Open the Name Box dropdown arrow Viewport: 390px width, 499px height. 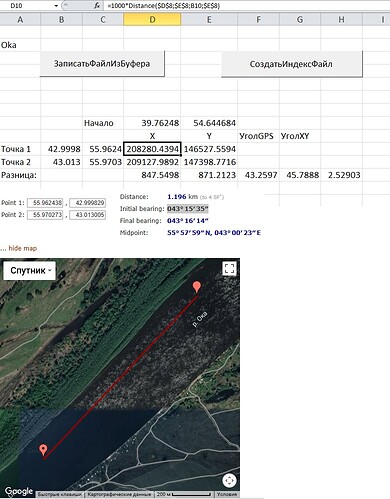56,6
